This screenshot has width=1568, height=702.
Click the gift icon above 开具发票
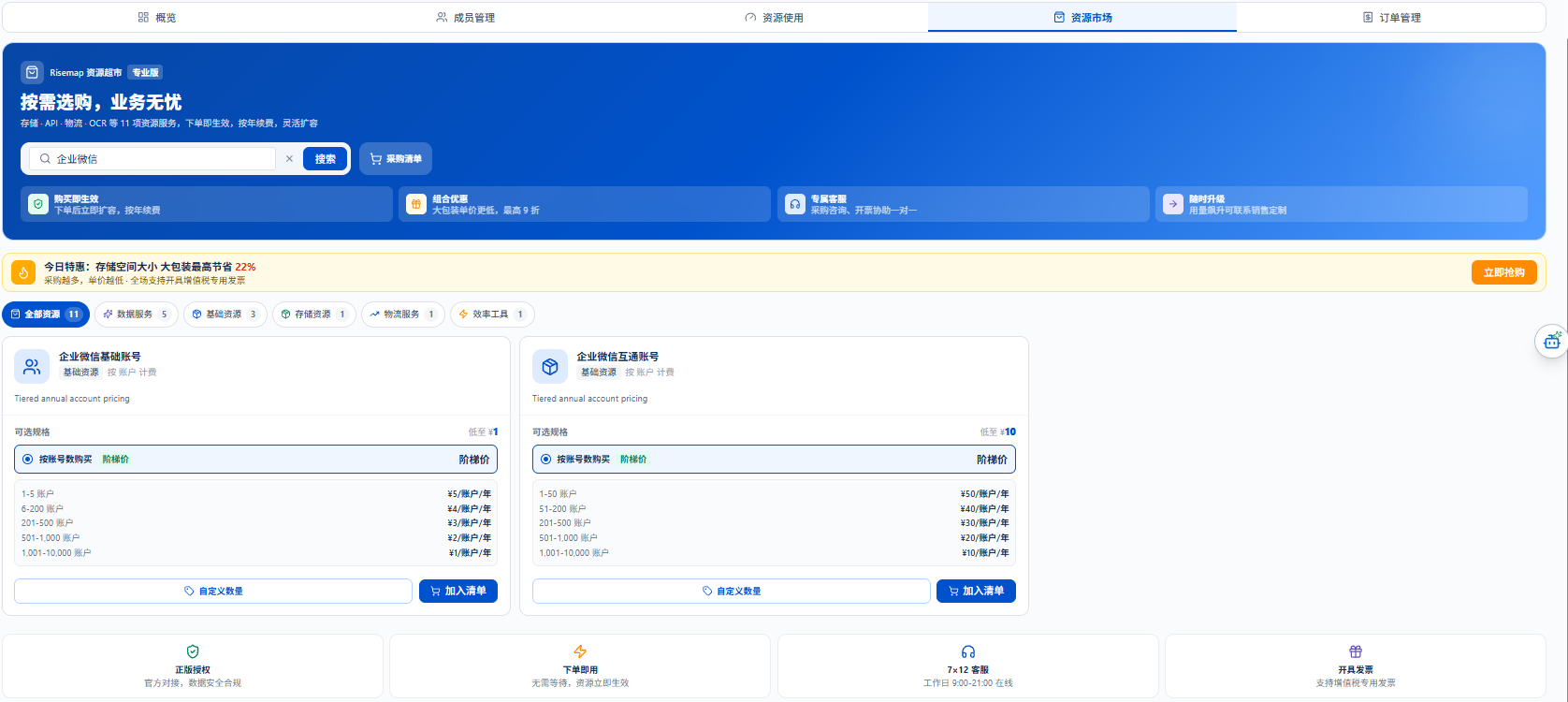(x=1356, y=651)
